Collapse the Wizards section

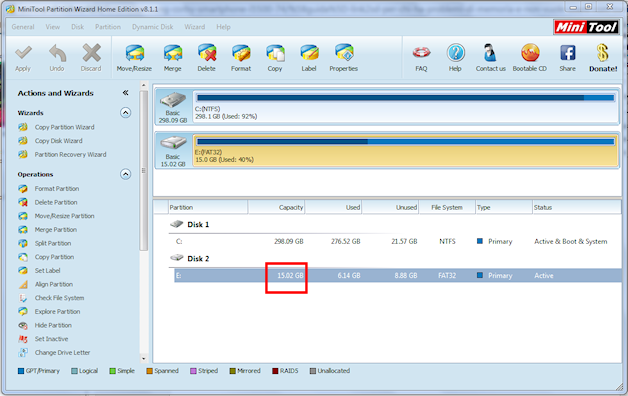125,113
